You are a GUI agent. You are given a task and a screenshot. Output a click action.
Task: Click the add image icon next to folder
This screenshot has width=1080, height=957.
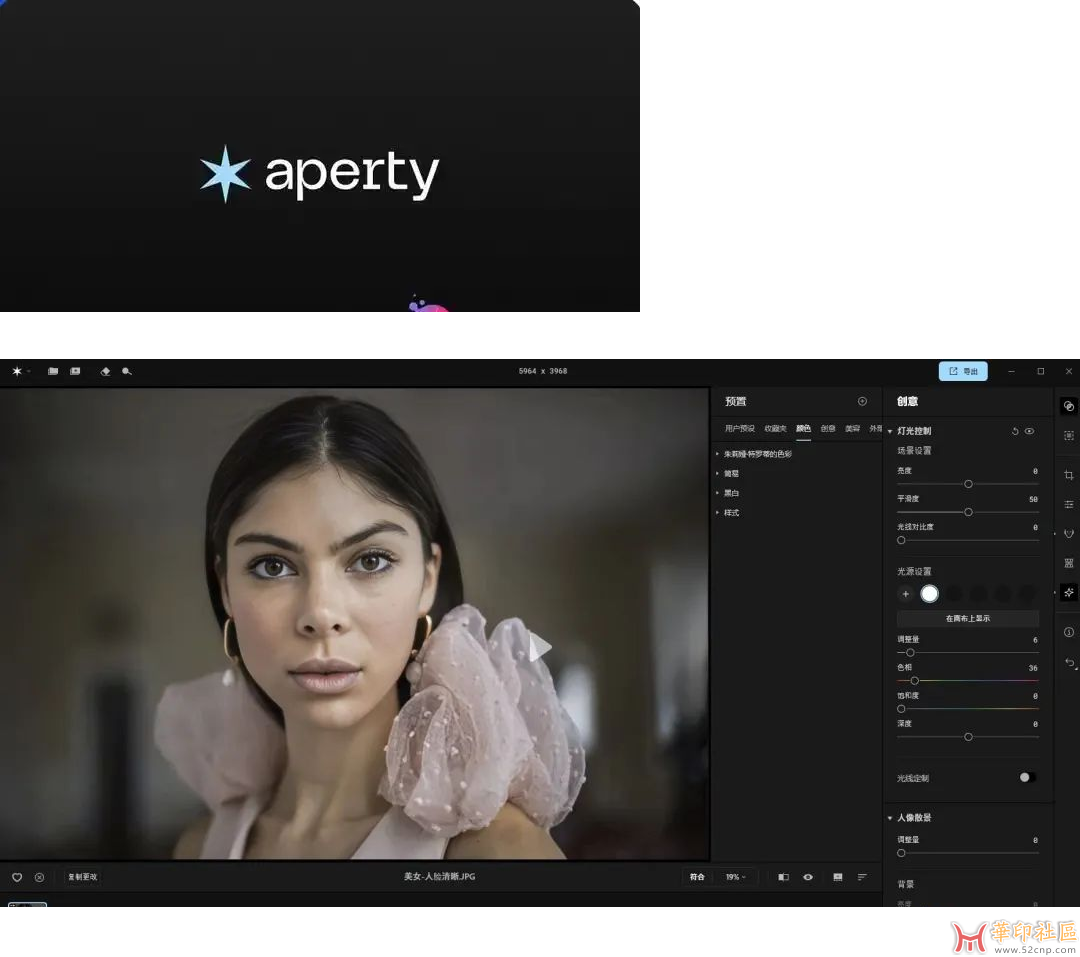coord(75,371)
